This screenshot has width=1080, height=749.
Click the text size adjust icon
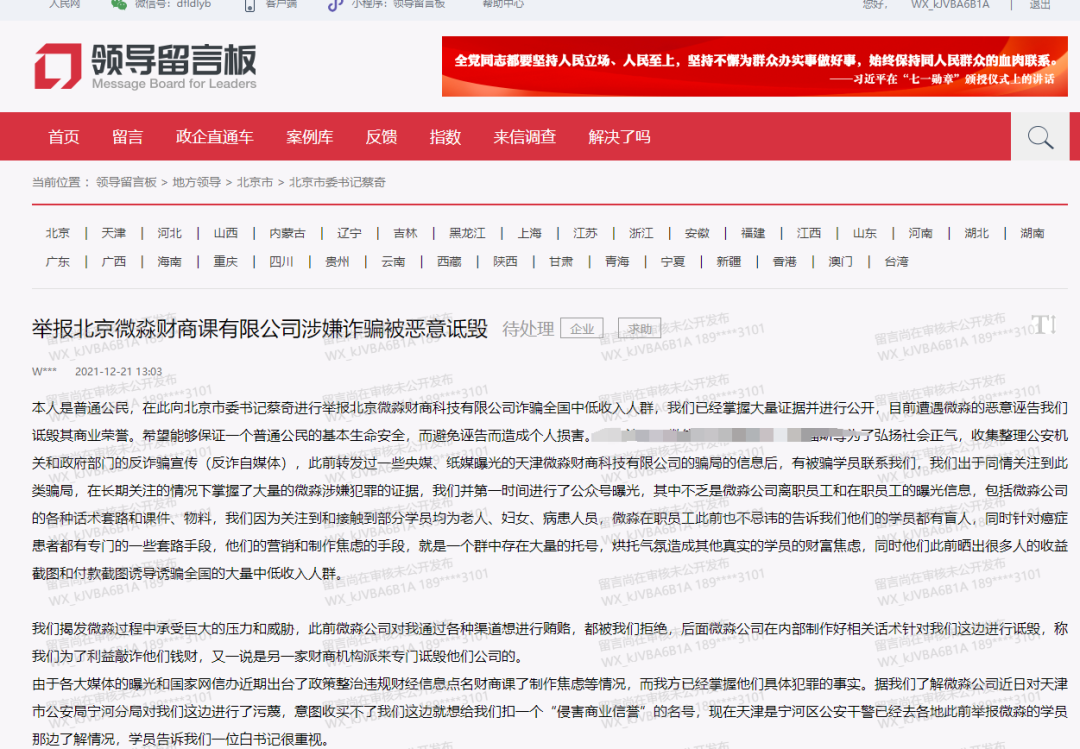coord(1044,325)
